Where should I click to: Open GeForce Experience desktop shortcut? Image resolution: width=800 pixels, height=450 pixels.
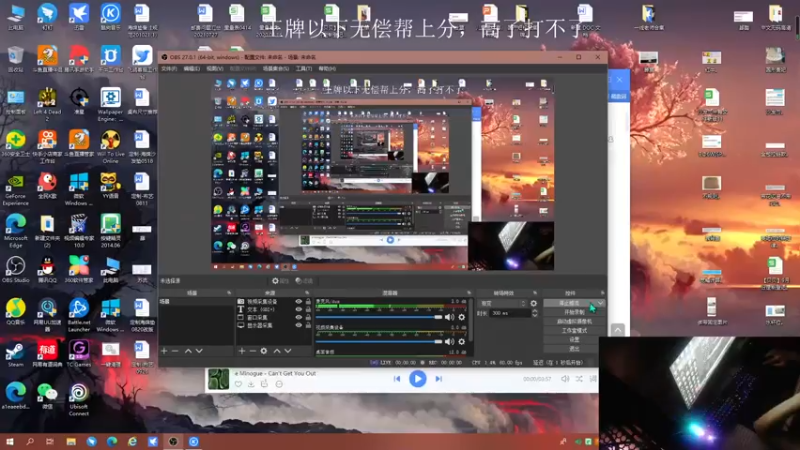[15, 189]
